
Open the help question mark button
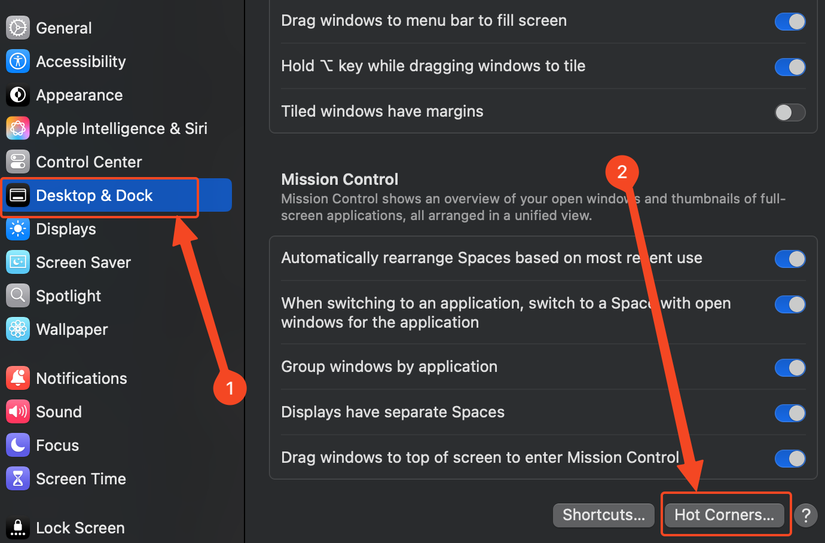[x=806, y=515]
